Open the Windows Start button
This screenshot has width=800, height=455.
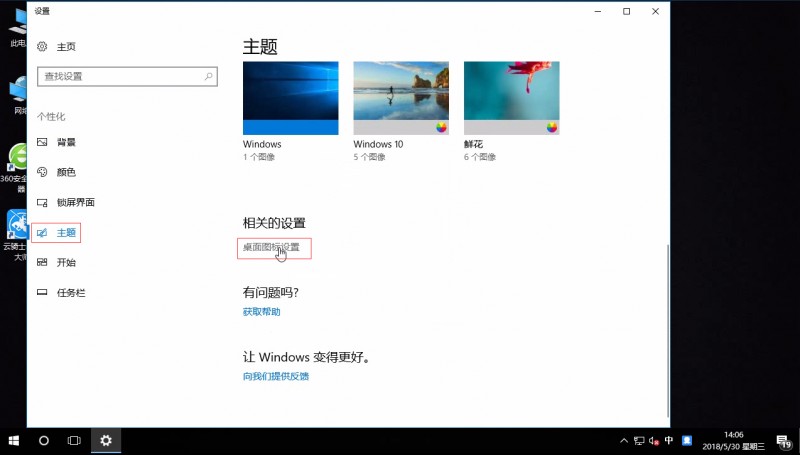click(x=14, y=440)
